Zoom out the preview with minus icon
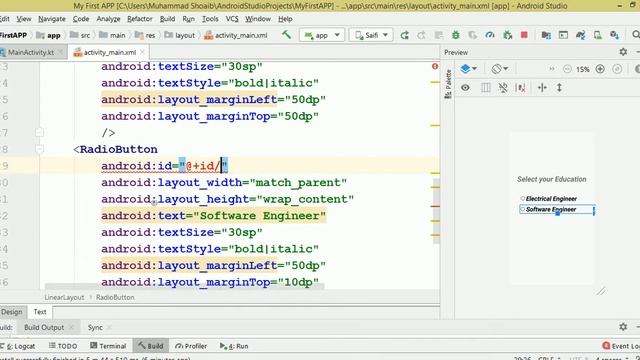The image size is (640, 360). point(567,69)
